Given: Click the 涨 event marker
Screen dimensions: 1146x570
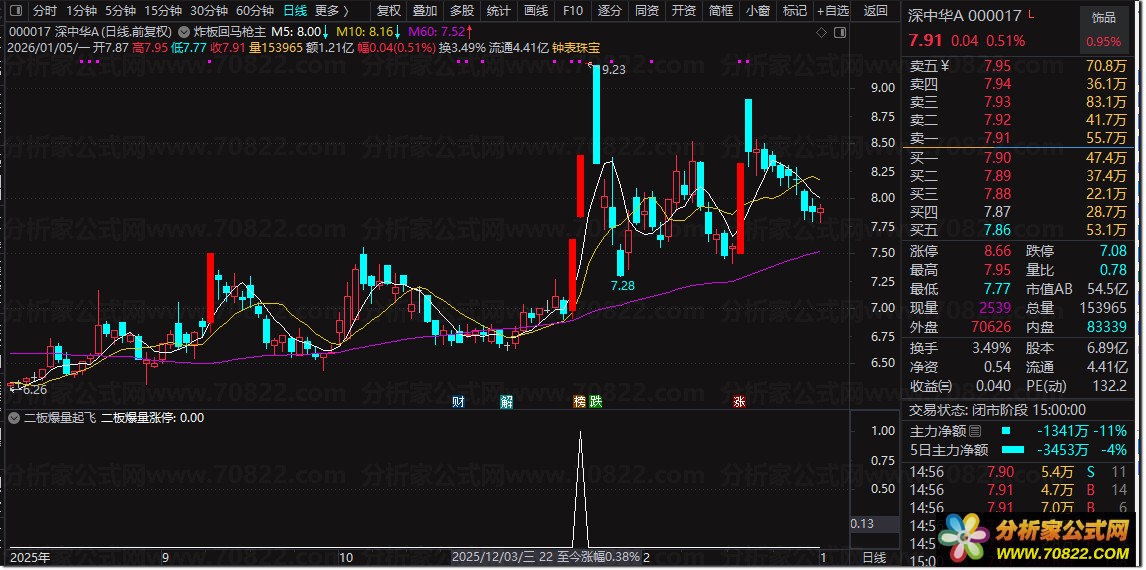Looking at the screenshot, I should (739, 400).
